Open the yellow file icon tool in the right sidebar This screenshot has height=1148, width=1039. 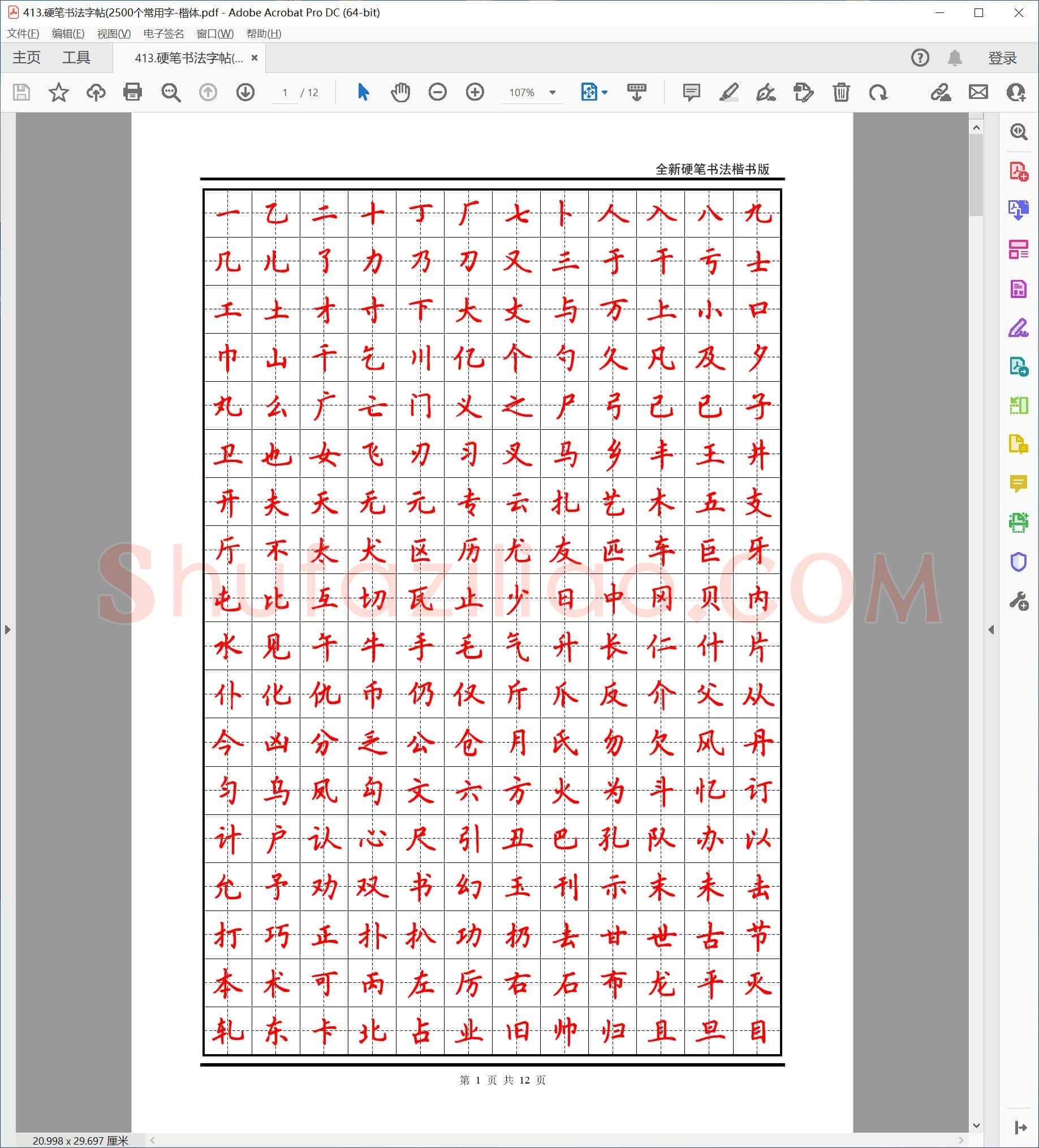(1019, 444)
